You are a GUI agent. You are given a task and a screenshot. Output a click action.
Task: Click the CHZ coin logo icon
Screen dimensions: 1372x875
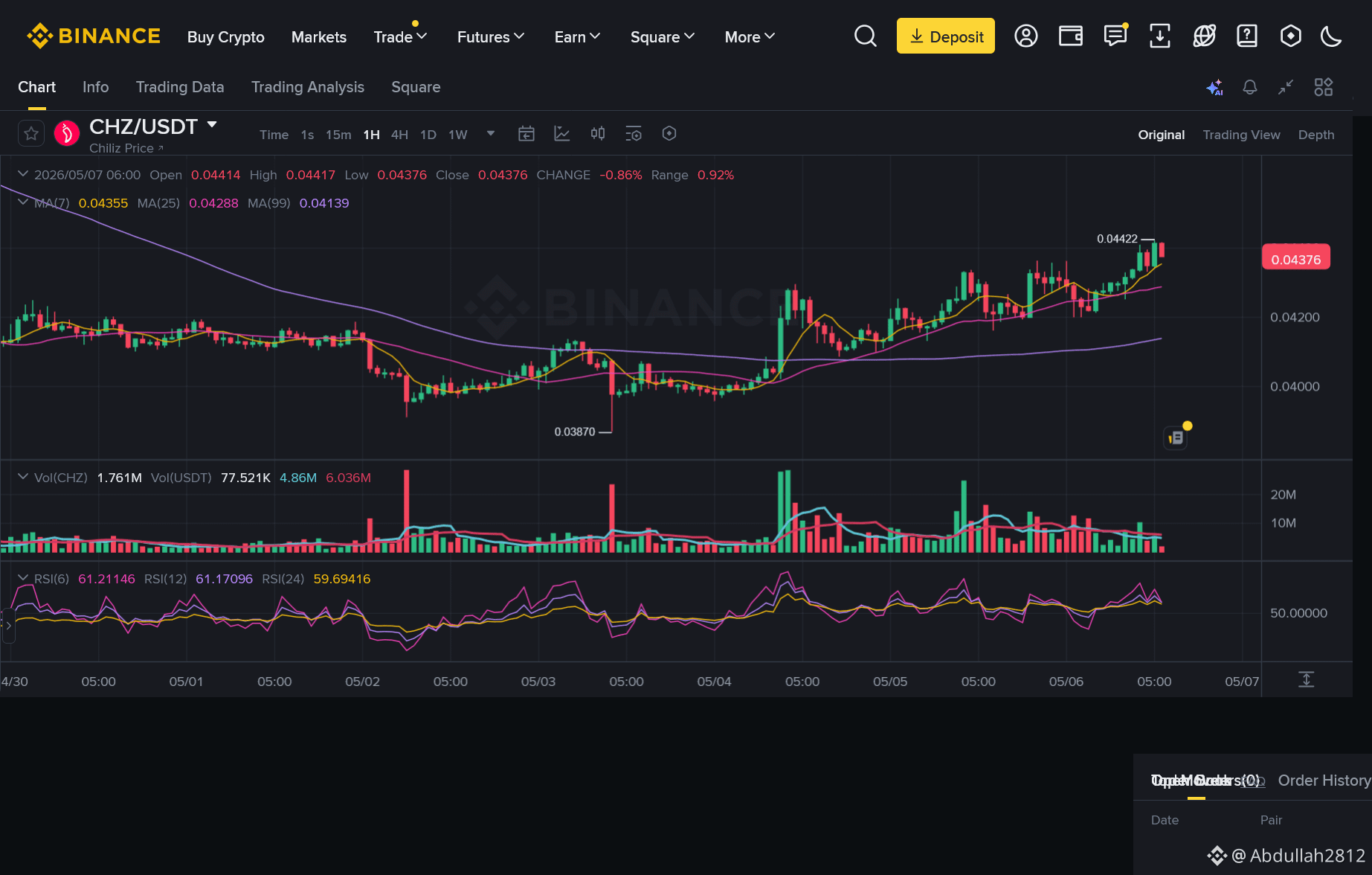(x=67, y=133)
